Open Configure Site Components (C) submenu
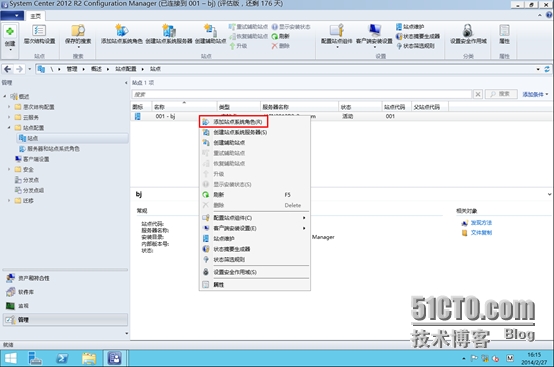 point(255,218)
